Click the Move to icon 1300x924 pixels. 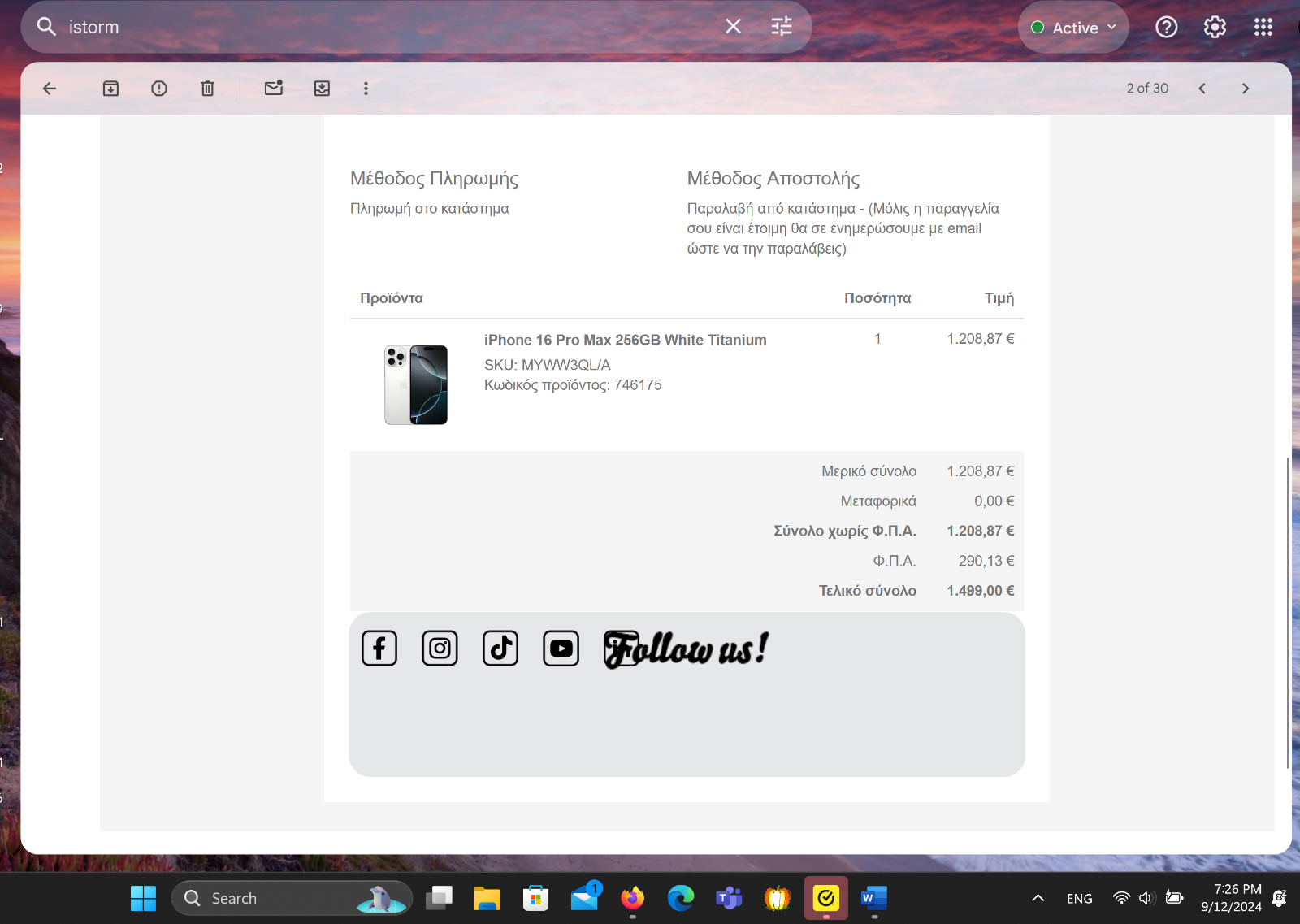pos(322,89)
